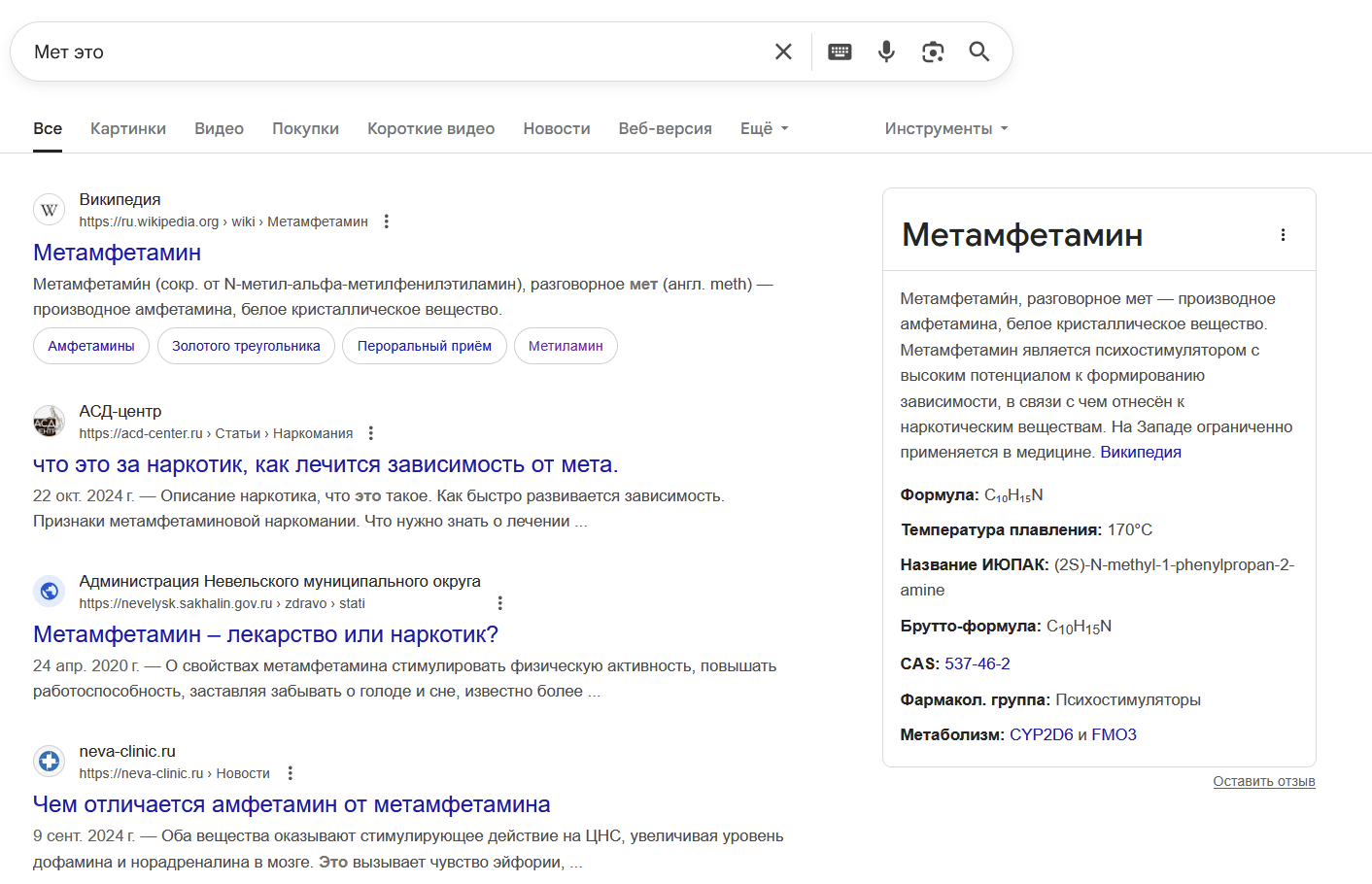Screen dimensions: 1372x884
Task: Click the neva-clinic.ru site name above its result
Action: pyautogui.click(x=127, y=751)
